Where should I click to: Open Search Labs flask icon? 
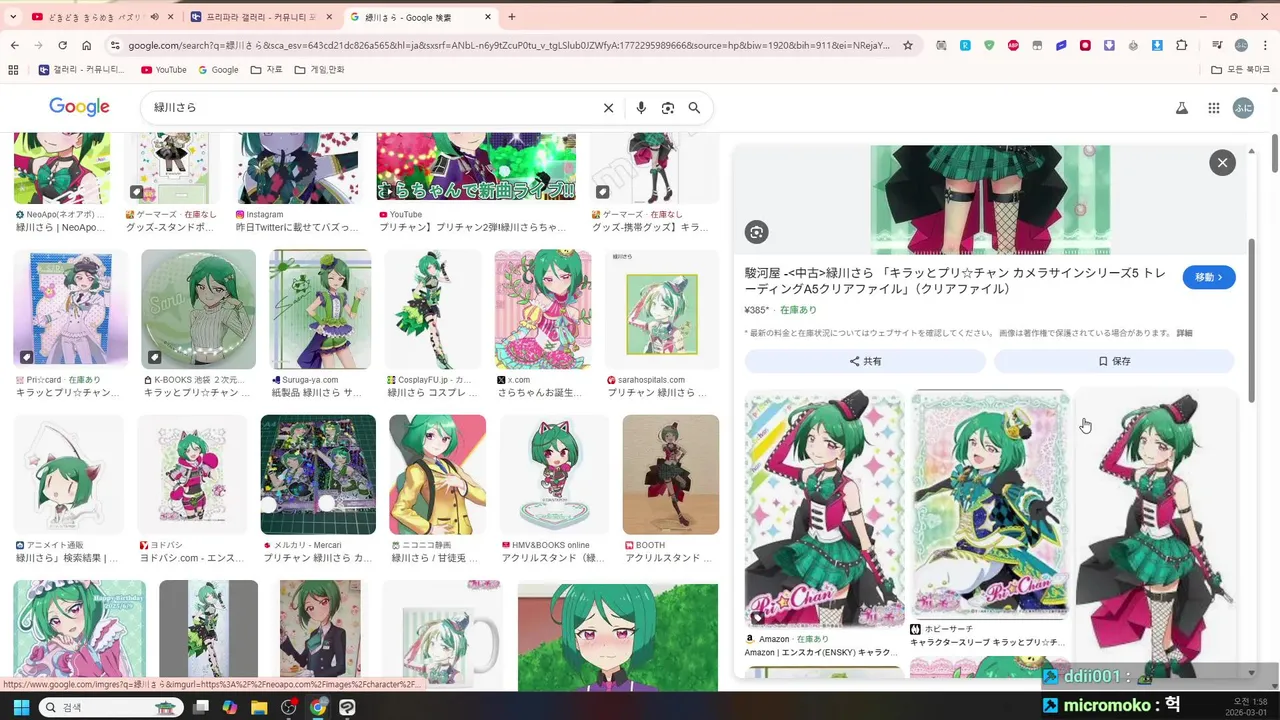(x=1181, y=108)
